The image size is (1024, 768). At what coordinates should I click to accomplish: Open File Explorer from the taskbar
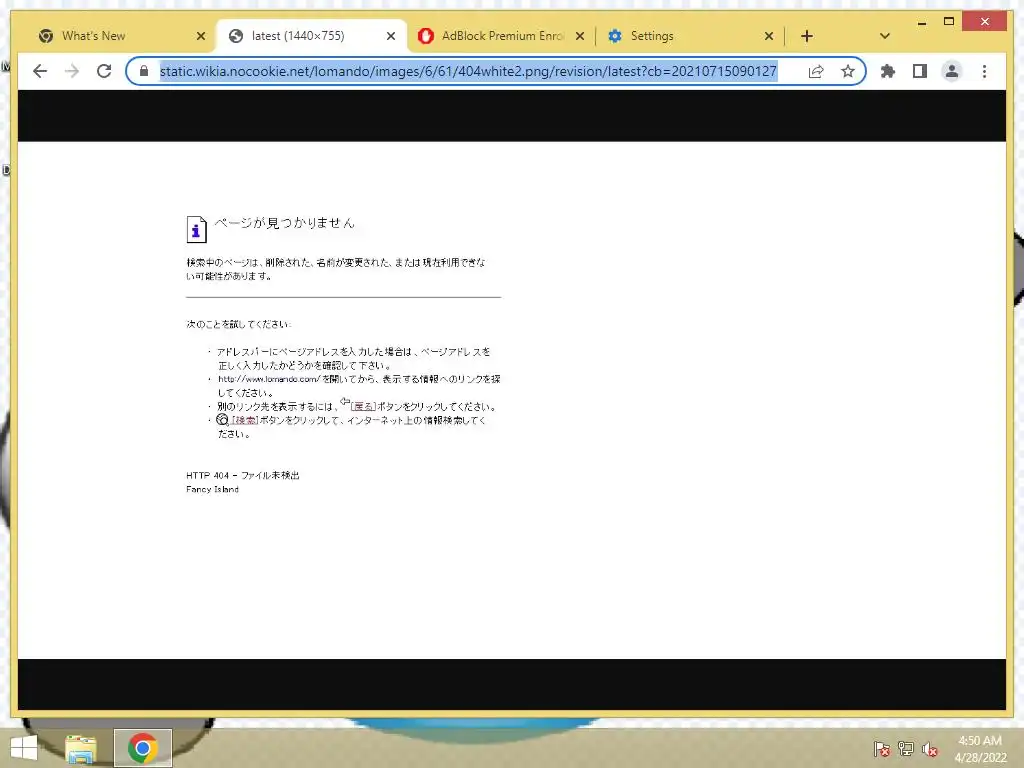[81, 748]
